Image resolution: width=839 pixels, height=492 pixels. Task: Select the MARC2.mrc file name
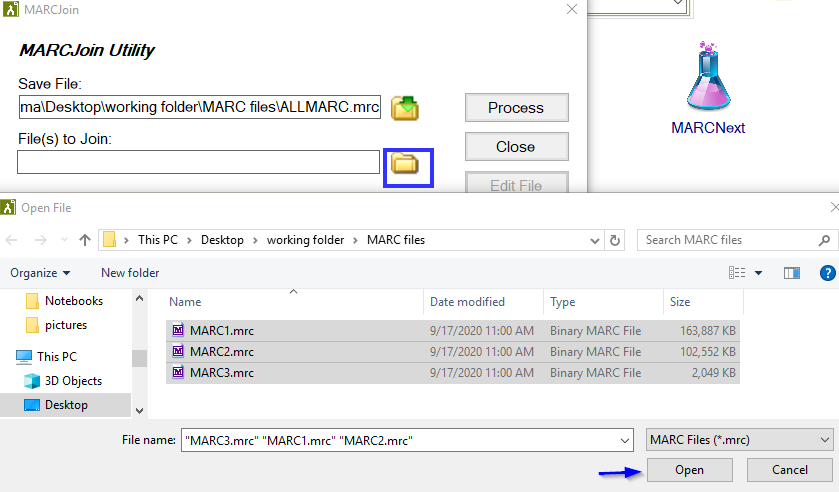[x=222, y=352]
